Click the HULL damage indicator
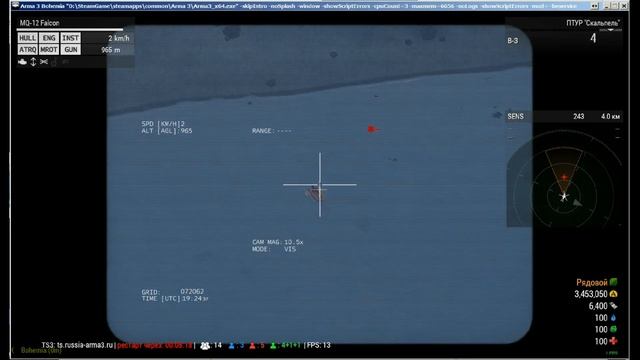 click(x=27, y=38)
